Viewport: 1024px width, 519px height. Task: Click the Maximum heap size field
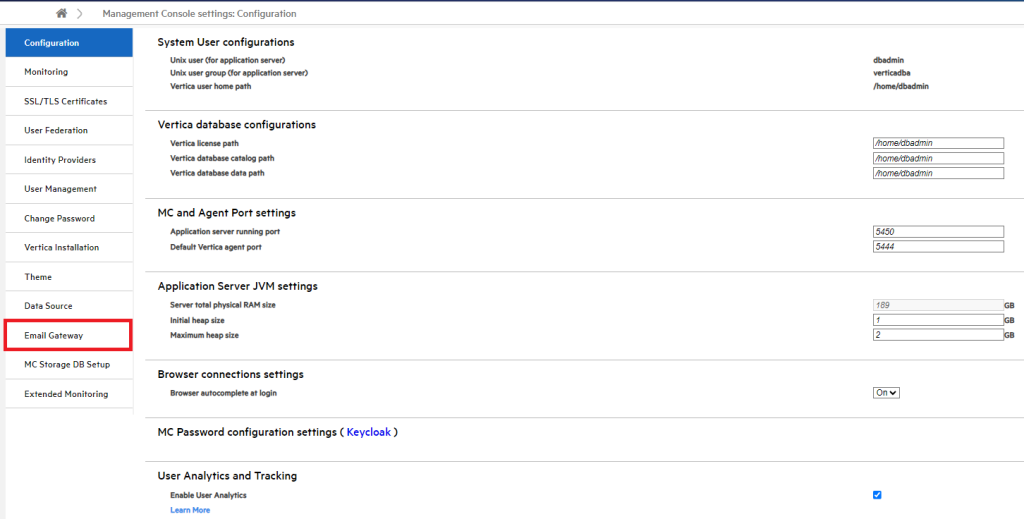(x=937, y=335)
